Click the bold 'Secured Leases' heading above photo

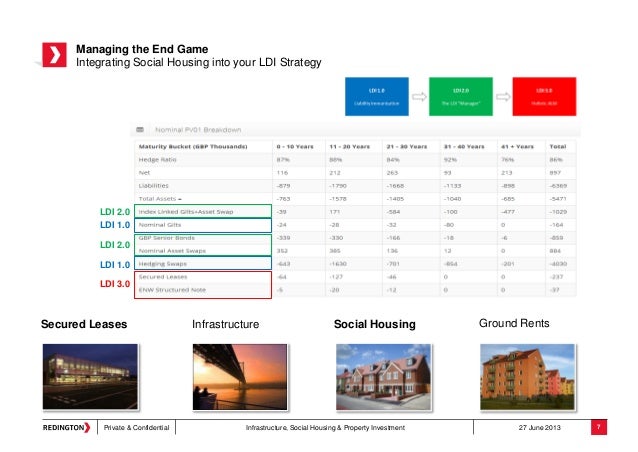84,324
